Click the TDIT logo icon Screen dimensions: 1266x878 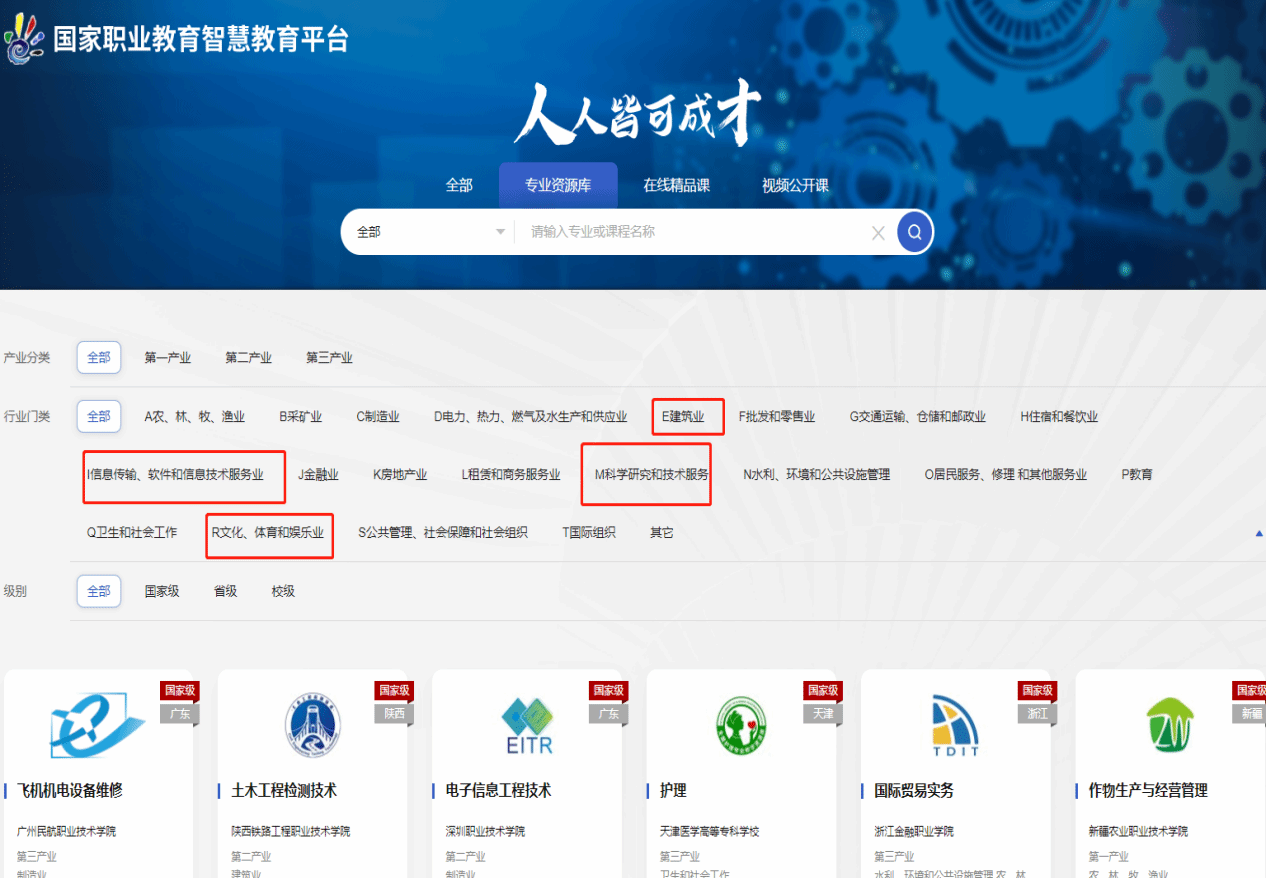coord(955,724)
